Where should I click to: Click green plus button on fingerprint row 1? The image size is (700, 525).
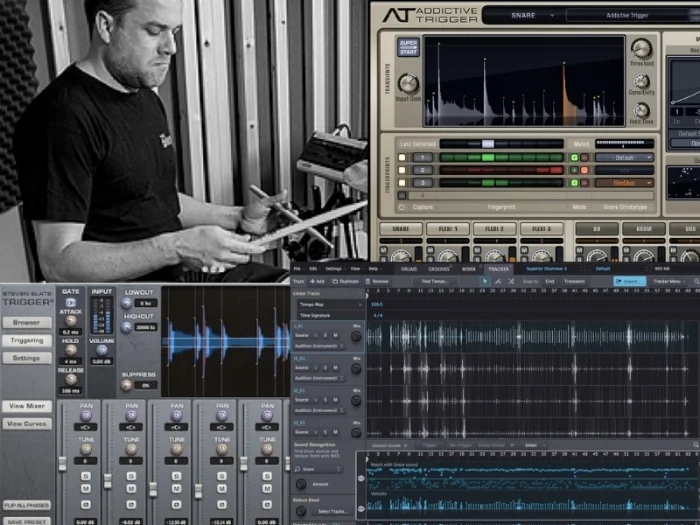pos(574,157)
